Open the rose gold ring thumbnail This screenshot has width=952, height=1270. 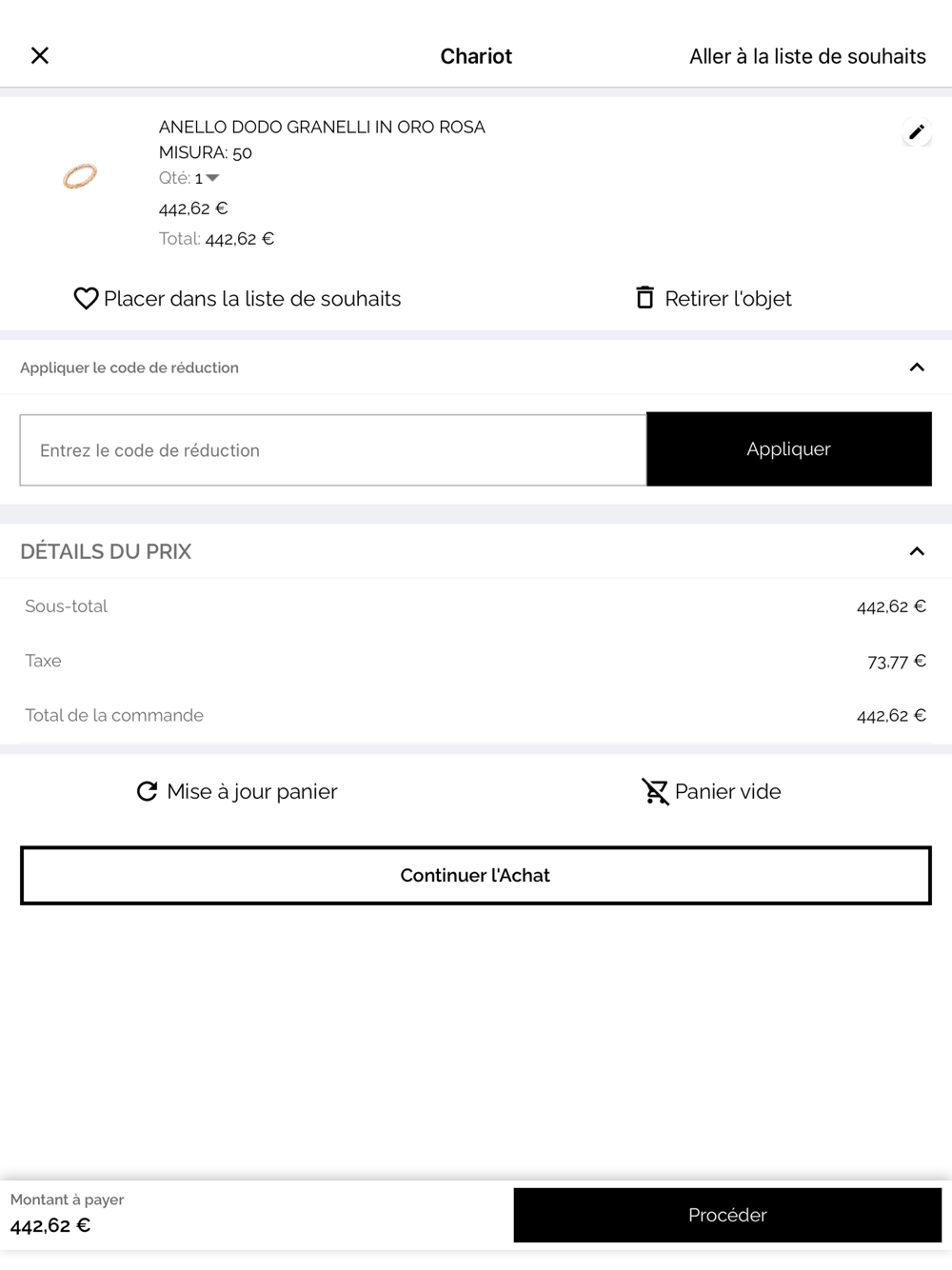[80, 176]
